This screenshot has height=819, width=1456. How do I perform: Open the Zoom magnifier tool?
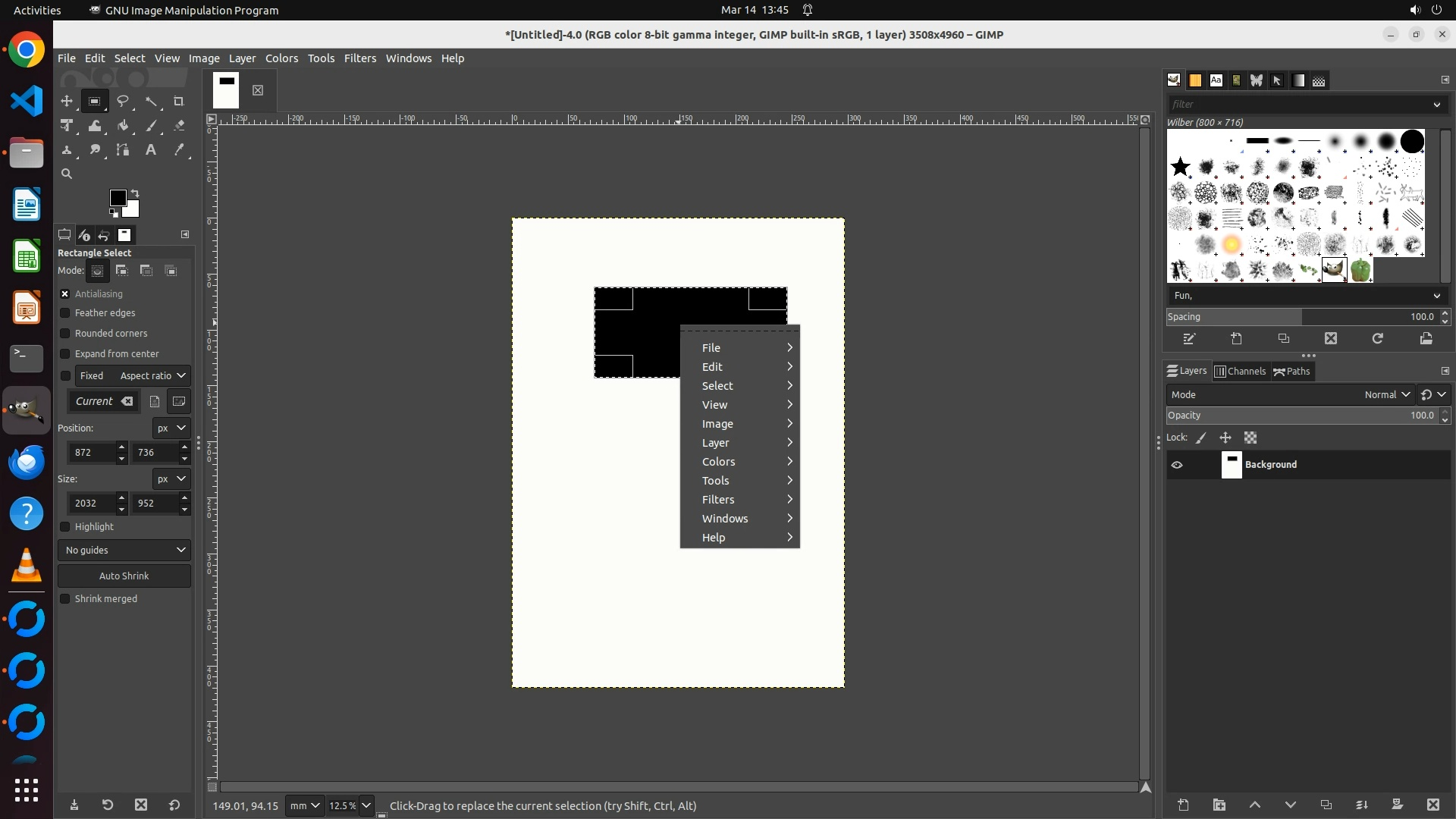click(x=67, y=174)
